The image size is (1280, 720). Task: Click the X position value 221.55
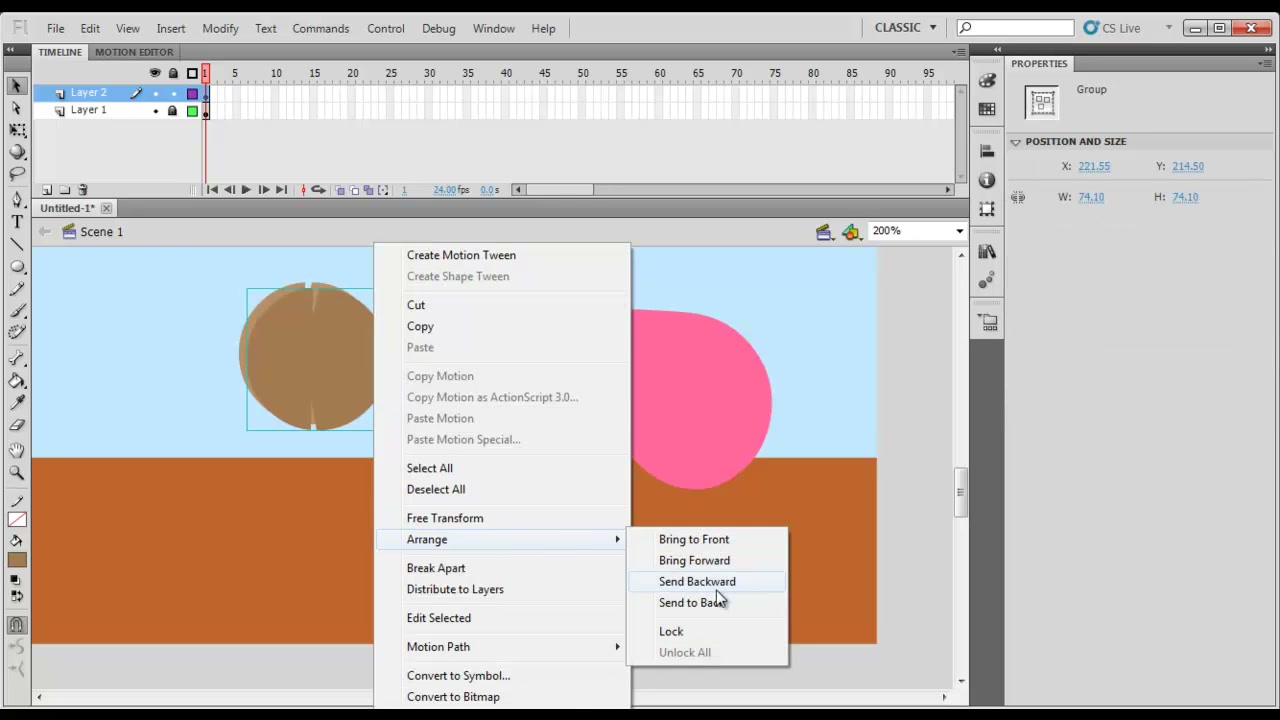[1094, 167]
